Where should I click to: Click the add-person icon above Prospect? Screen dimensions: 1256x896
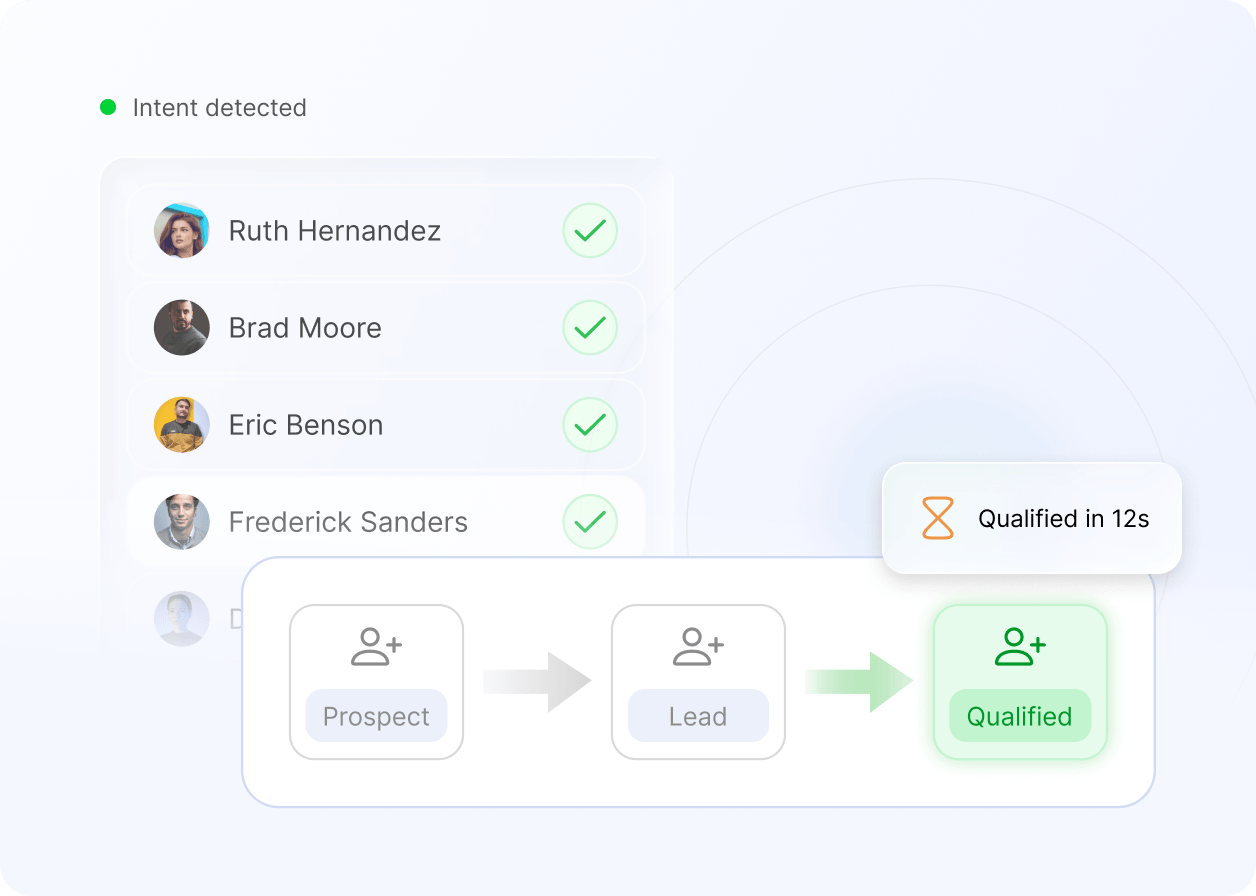(376, 647)
